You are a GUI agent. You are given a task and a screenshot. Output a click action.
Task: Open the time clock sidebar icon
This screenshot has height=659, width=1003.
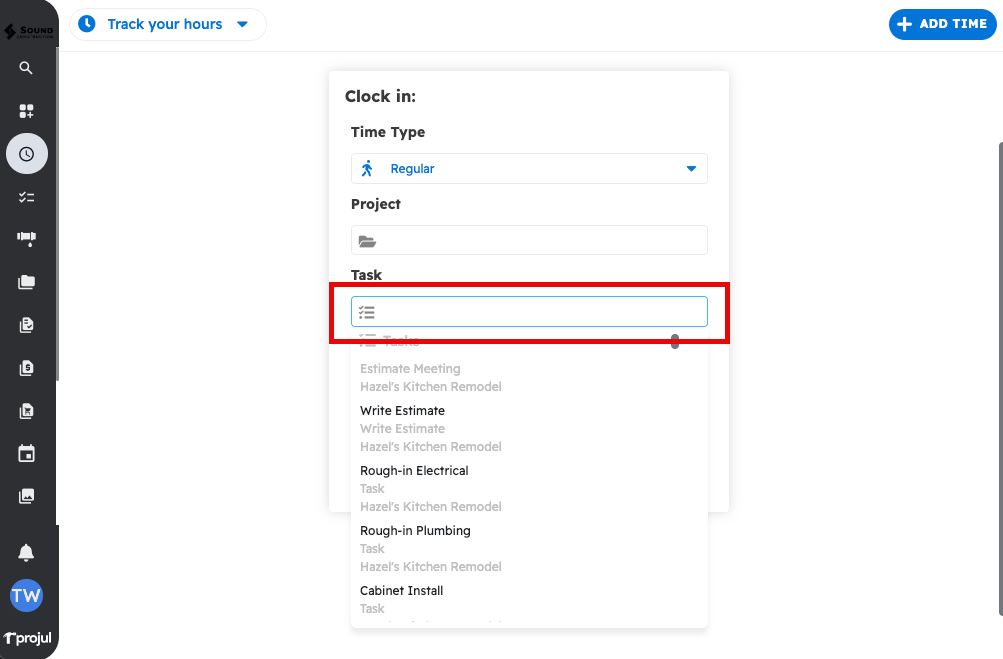point(27,154)
